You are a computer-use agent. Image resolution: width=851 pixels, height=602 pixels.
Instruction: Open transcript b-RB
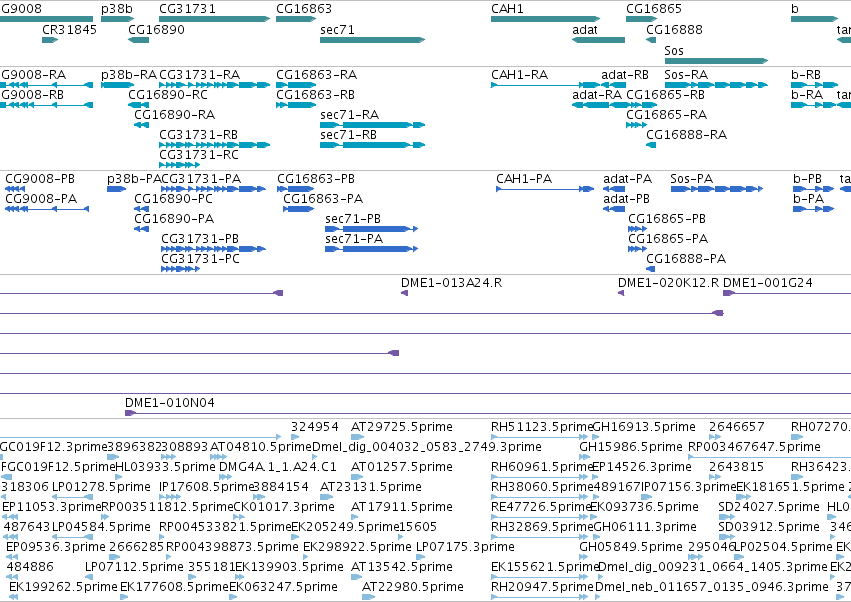click(x=805, y=74)
